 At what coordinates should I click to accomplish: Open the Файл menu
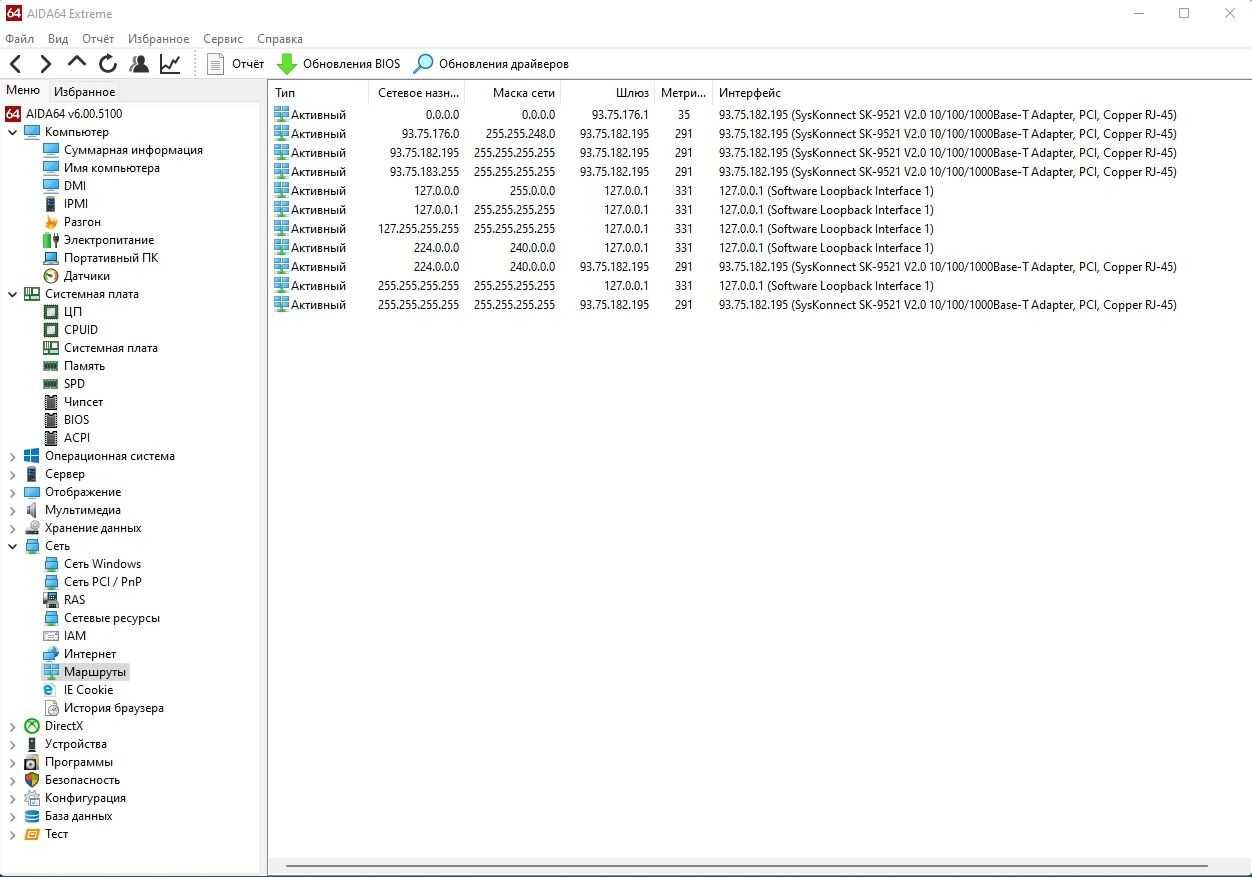pos(19,39)
